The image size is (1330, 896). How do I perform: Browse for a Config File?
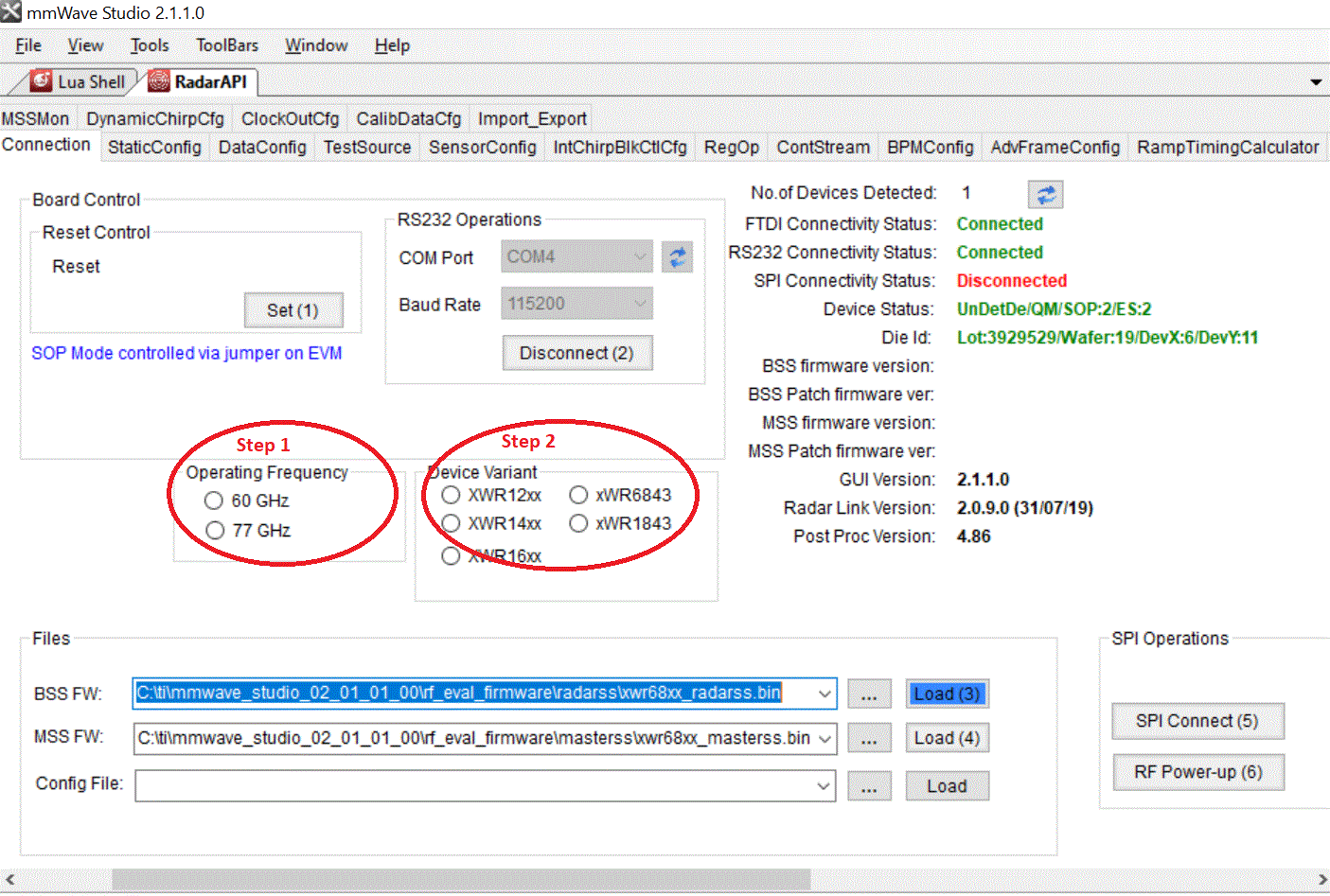869,786
